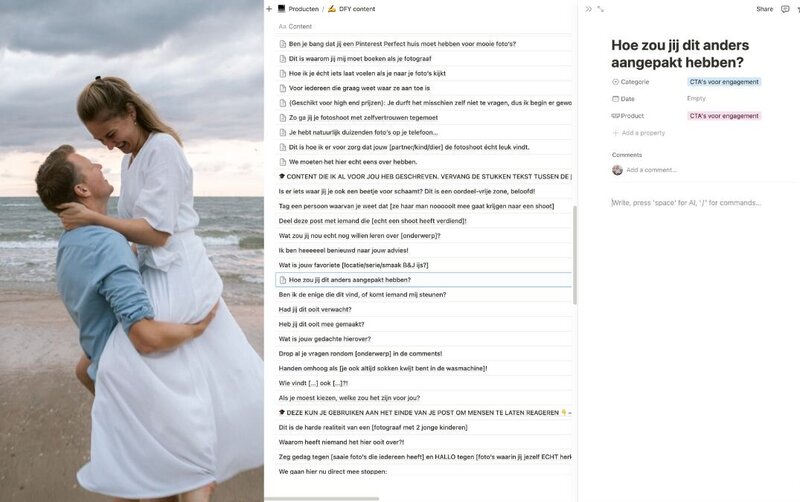This screenshot has width=800, height=502.
Task: Click page icon next to 'Hoe zou jij dit anders aangepakt hebben?'
Action: 283,280
